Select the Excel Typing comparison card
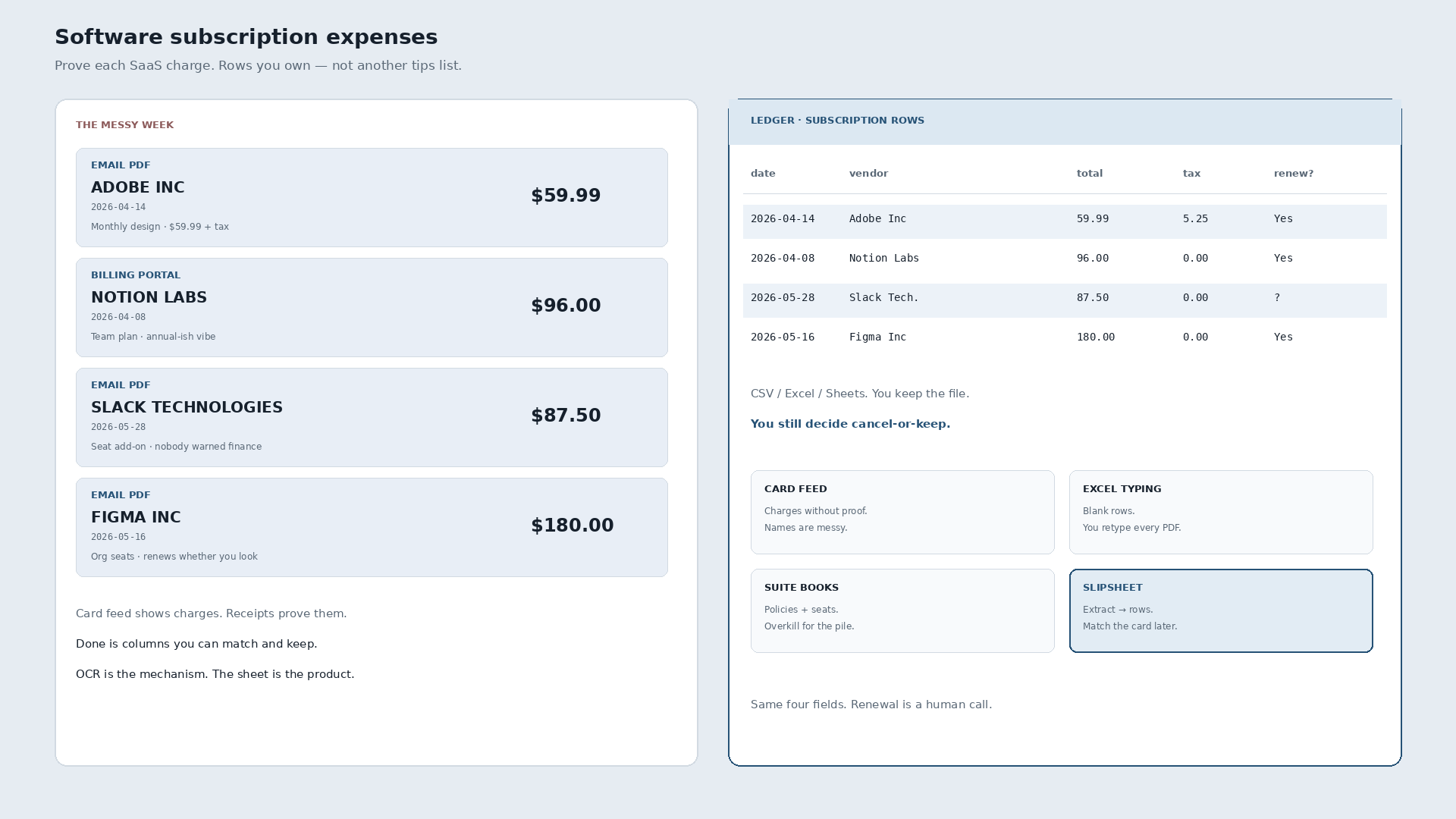1456x819 pixels. coord(1221,512)
